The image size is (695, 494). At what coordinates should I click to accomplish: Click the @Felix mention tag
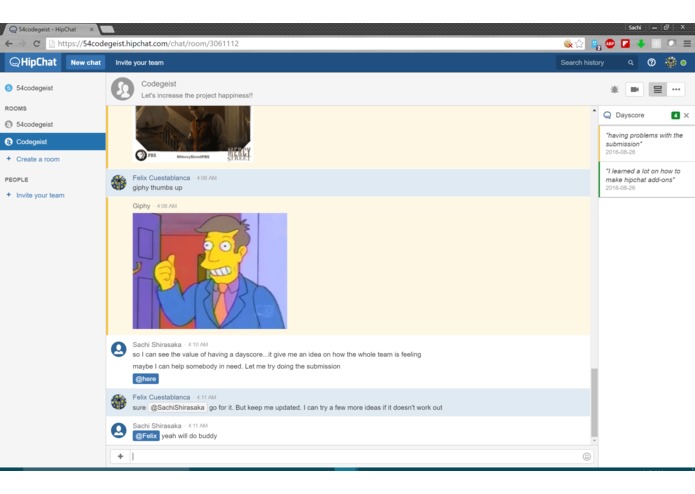point(146,436)
